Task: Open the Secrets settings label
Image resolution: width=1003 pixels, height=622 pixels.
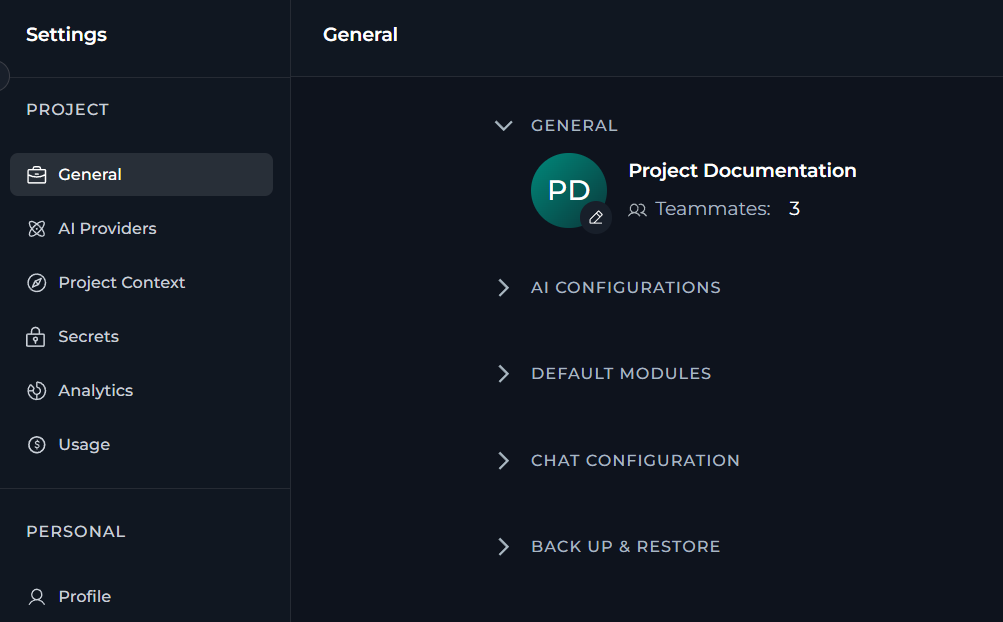Action: 88,337
